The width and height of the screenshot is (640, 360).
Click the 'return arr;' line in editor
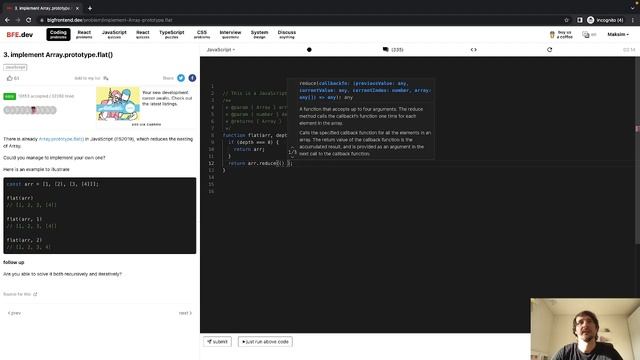coord(249,149)
